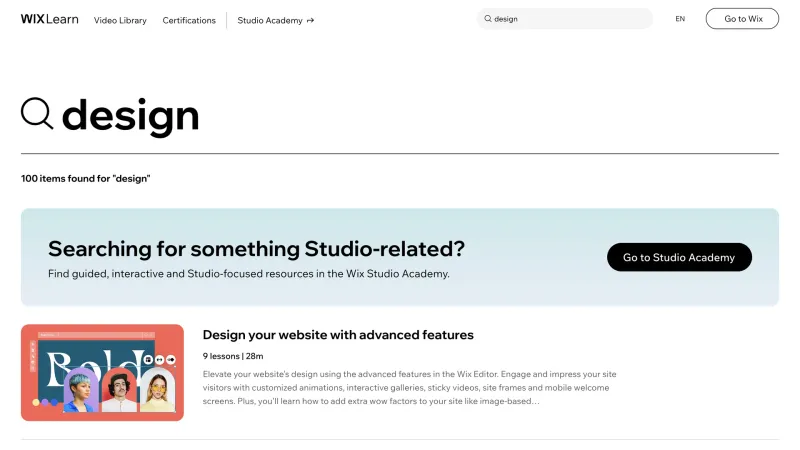Click the large magnifier icon beside design heading
The width and height of the screenshot is (800, 450).
click(x=37, y=113)
